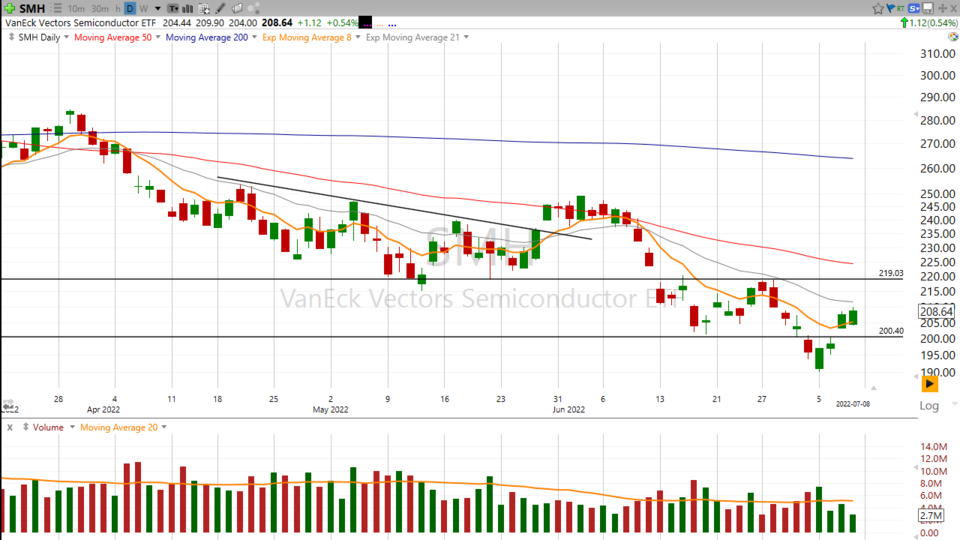Viewport: 960px width, 540px height.
Task: Open the Moving Average 200 menu
Action: (x=211, y=37)
